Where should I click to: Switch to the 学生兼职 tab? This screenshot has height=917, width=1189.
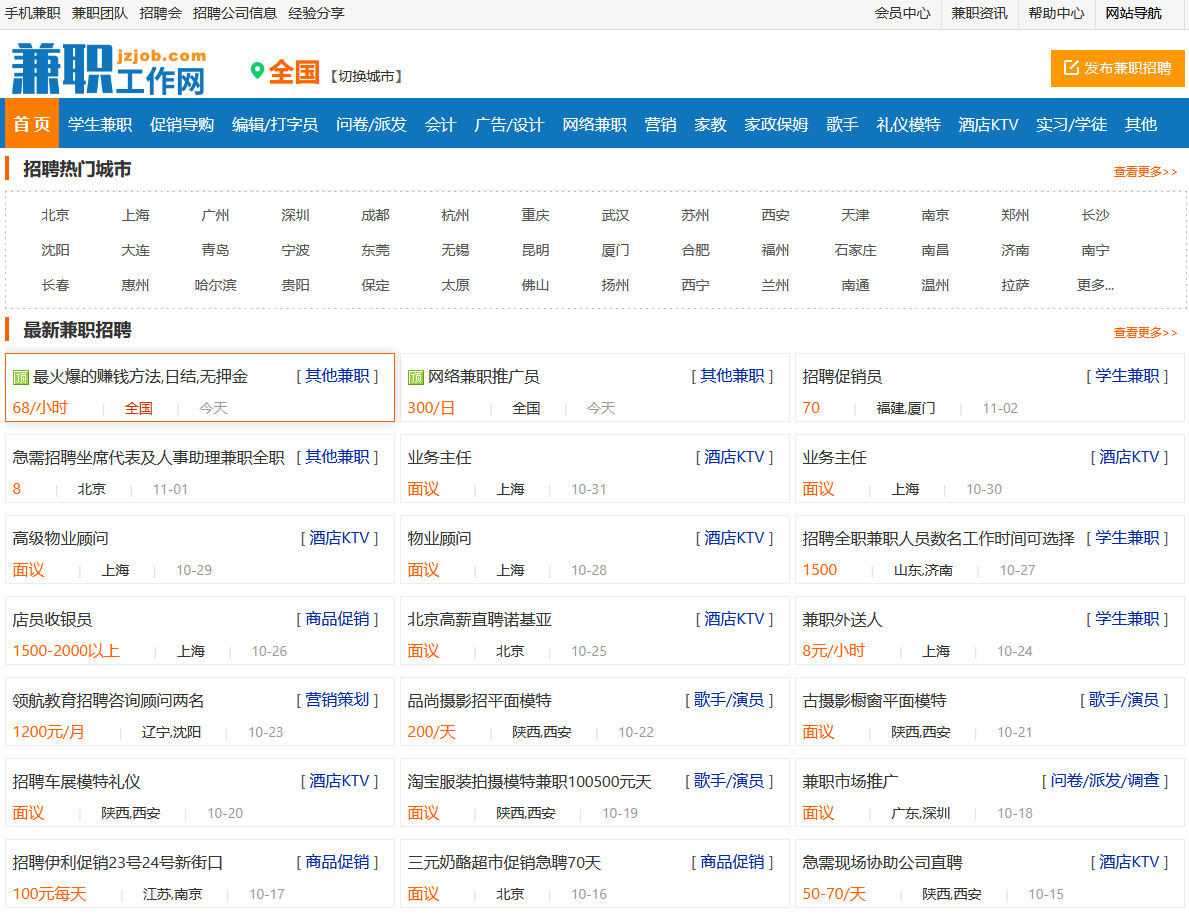[102, 123]
